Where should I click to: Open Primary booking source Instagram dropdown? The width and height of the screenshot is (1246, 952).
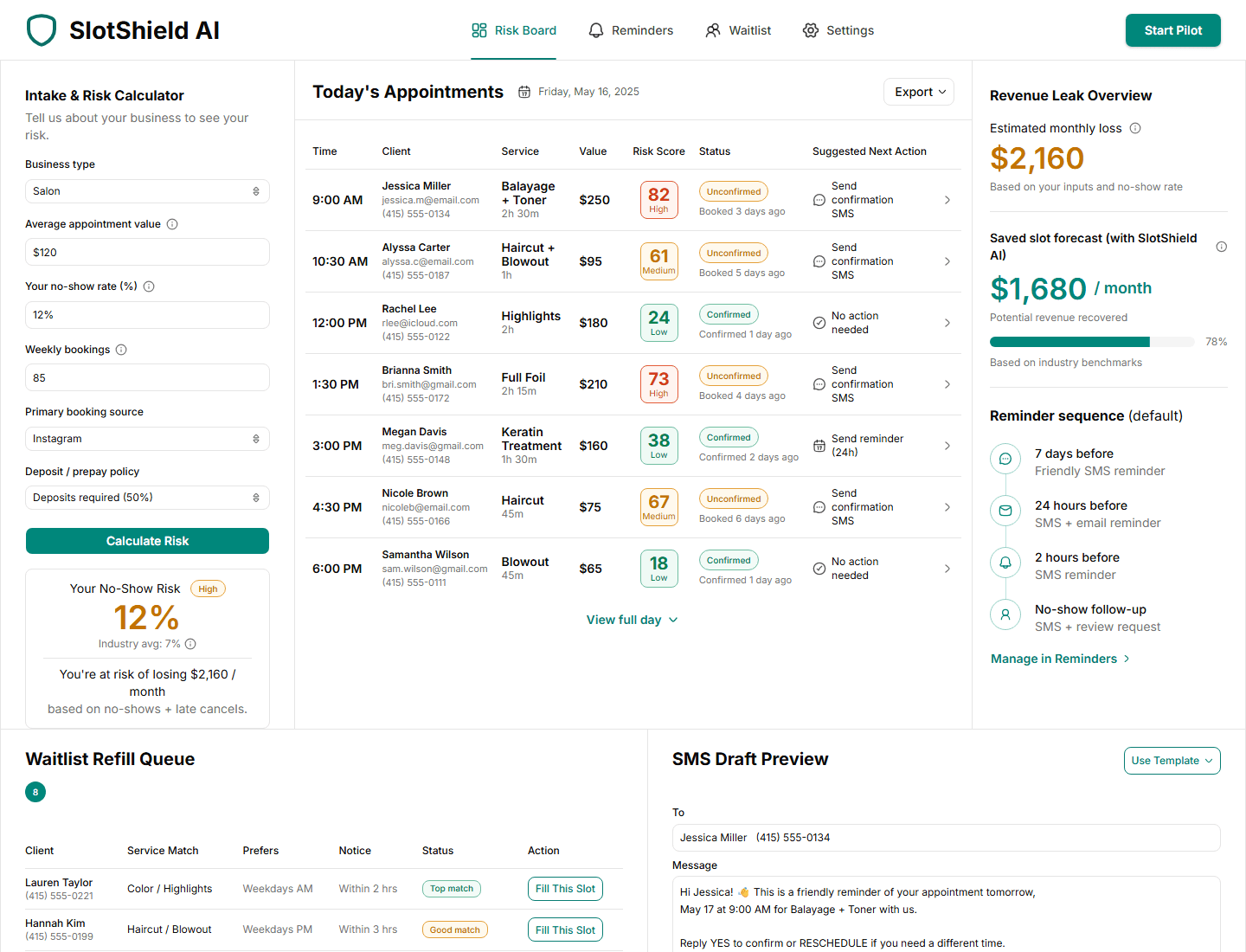click(147, 439)
